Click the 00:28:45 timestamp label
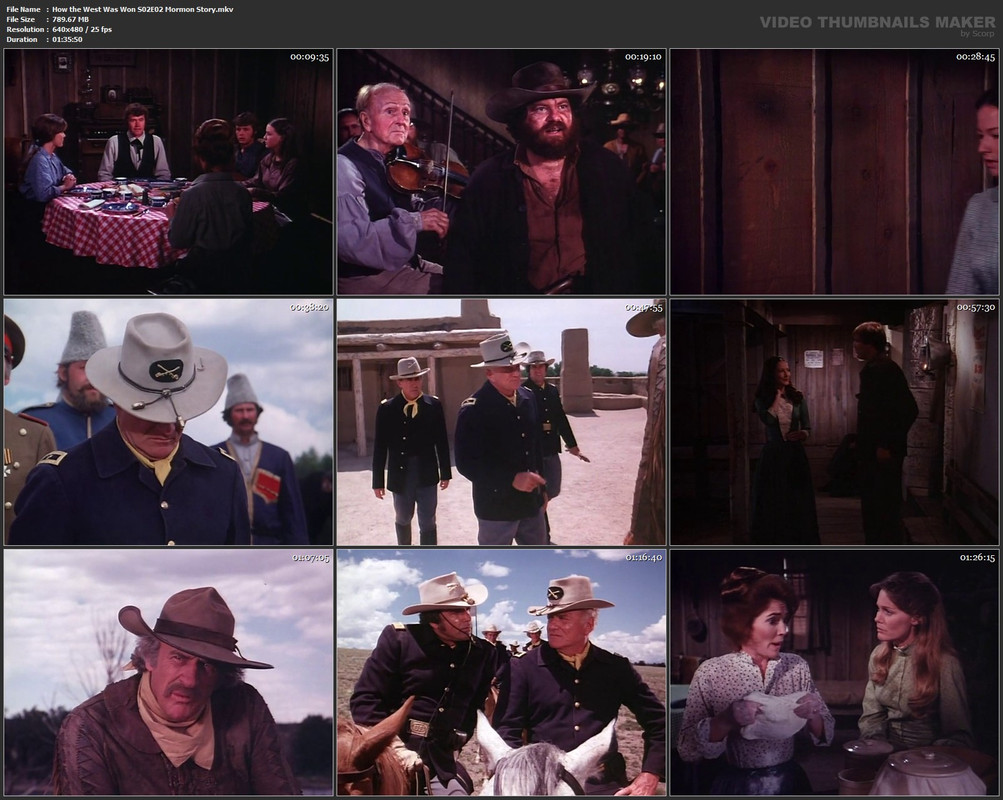The width and height of the screenshot is (1003, 800). [x=975, y=57]
